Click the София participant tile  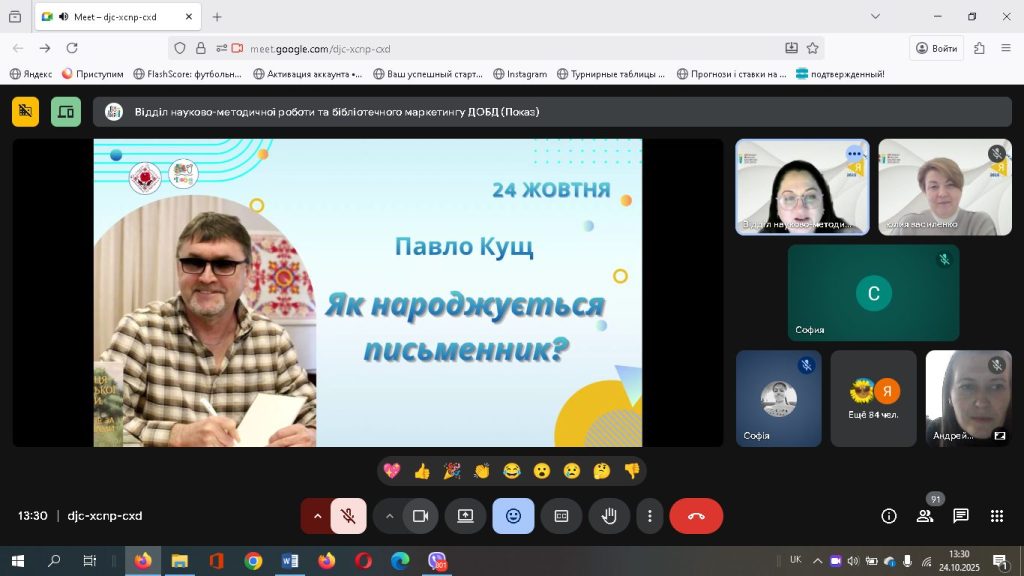[873, 293]
